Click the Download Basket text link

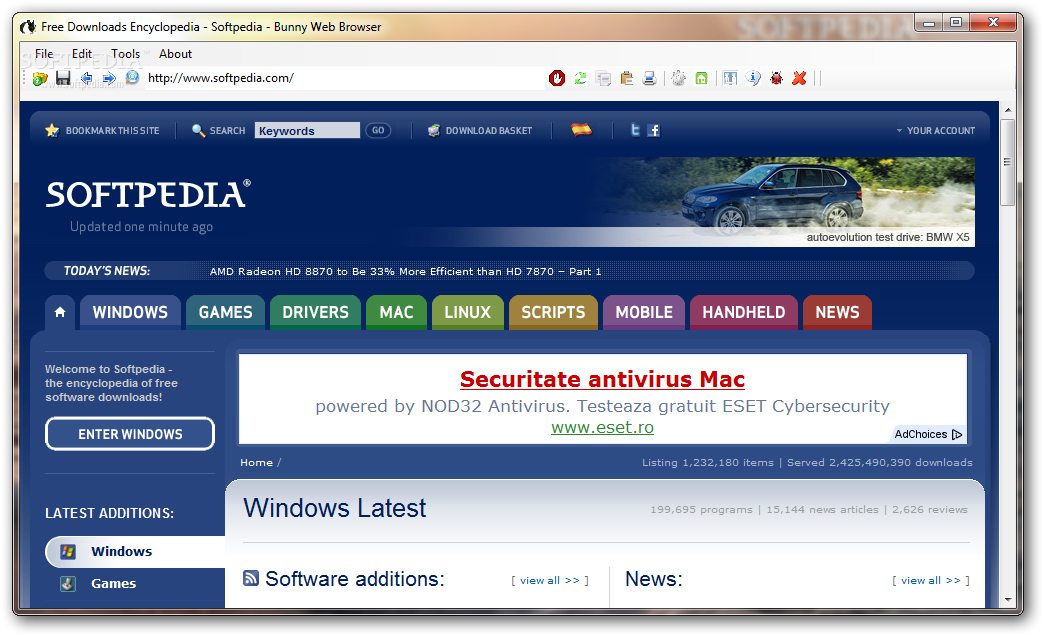(x=489, y=131)
